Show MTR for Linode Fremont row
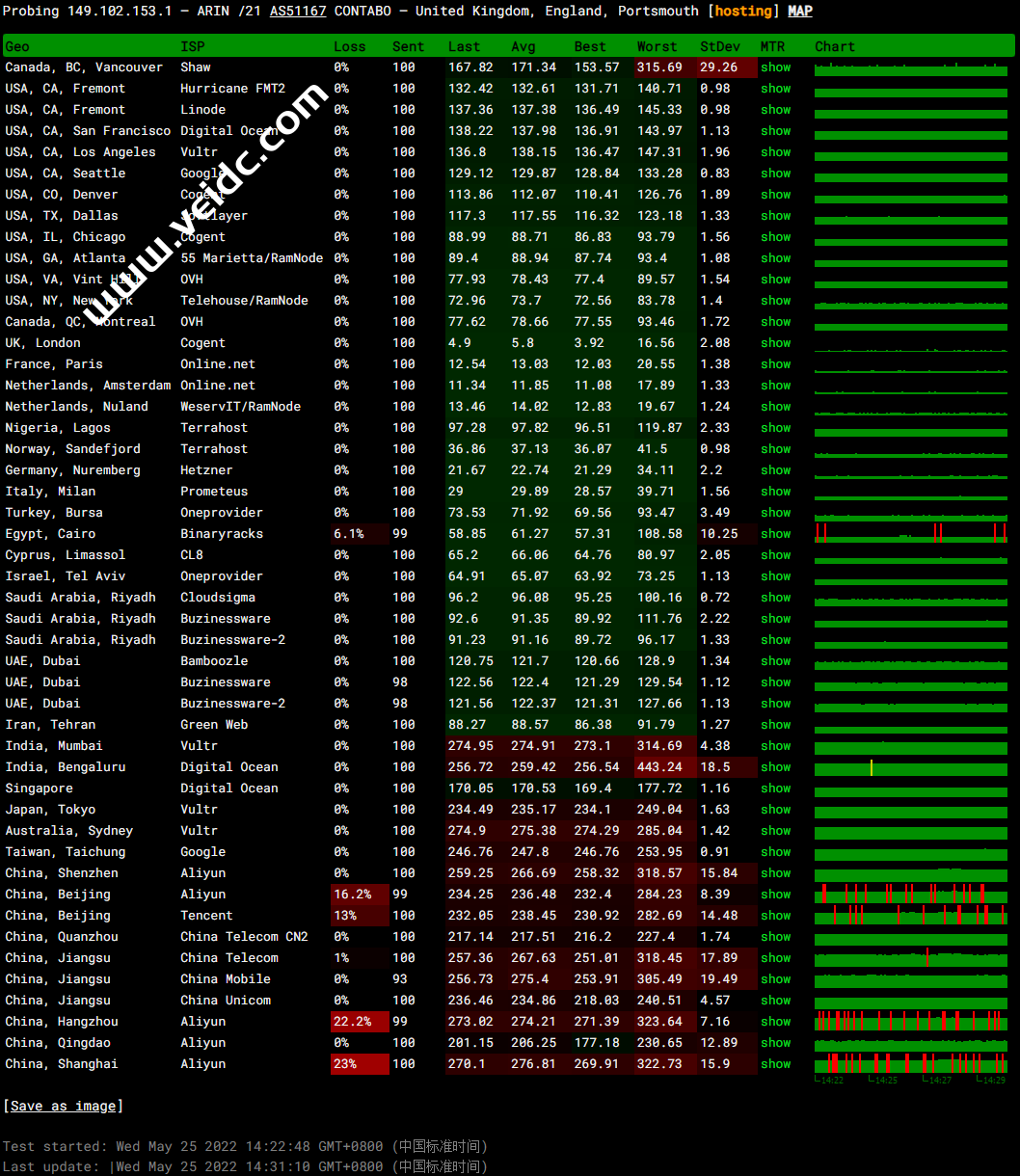The height and width of the screenshot is (1176, 1020). pos(775,110)
